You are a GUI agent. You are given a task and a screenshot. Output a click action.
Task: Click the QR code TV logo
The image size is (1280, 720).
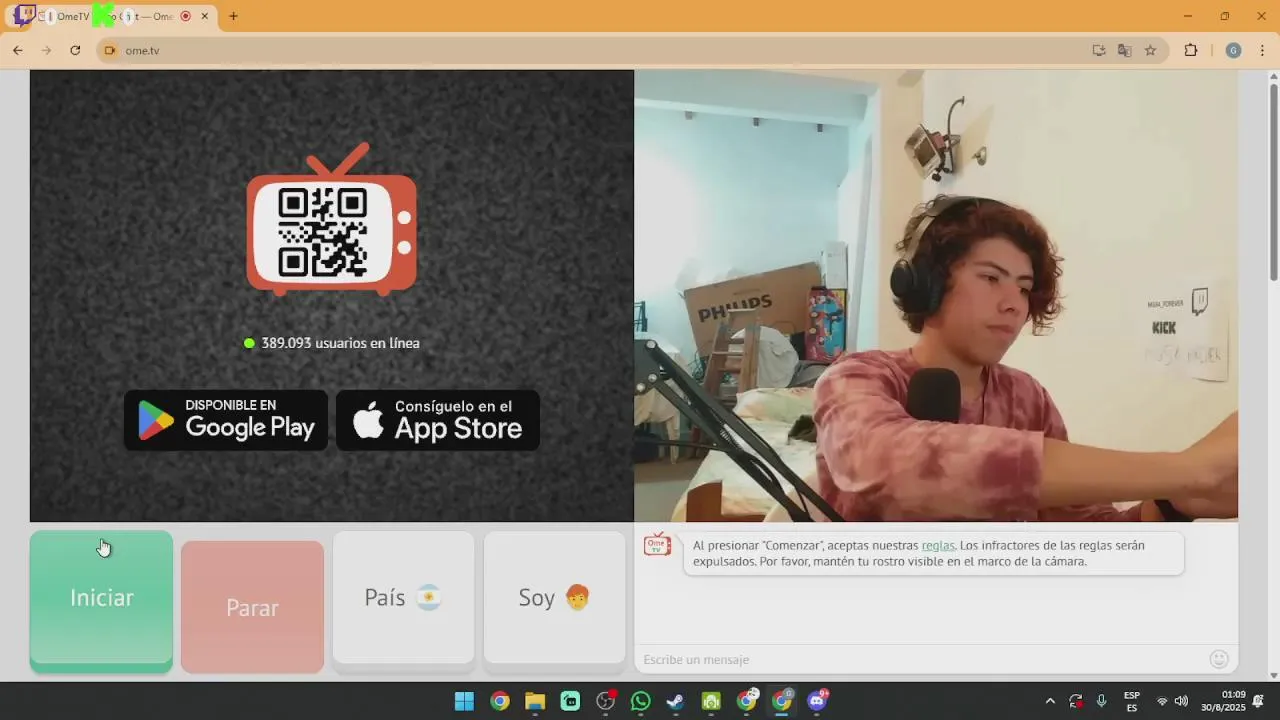pos(331,220)
